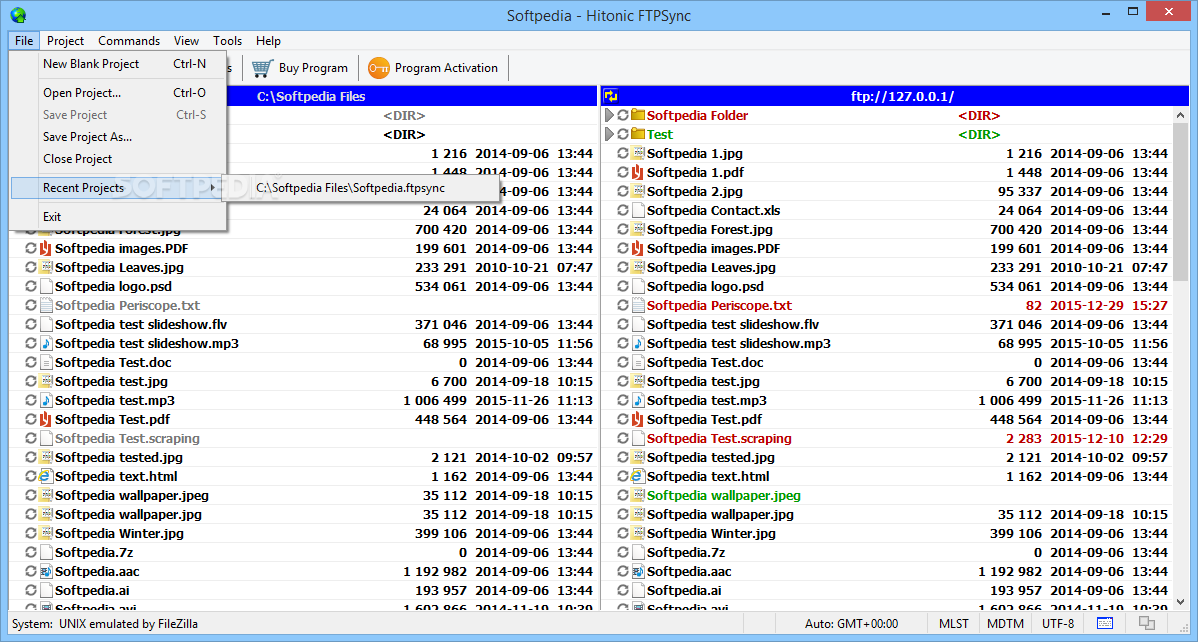The width and height of the screenshot is (1198, 642).
Task: Expand the Test directory triangle
Action: coord(609,135)
